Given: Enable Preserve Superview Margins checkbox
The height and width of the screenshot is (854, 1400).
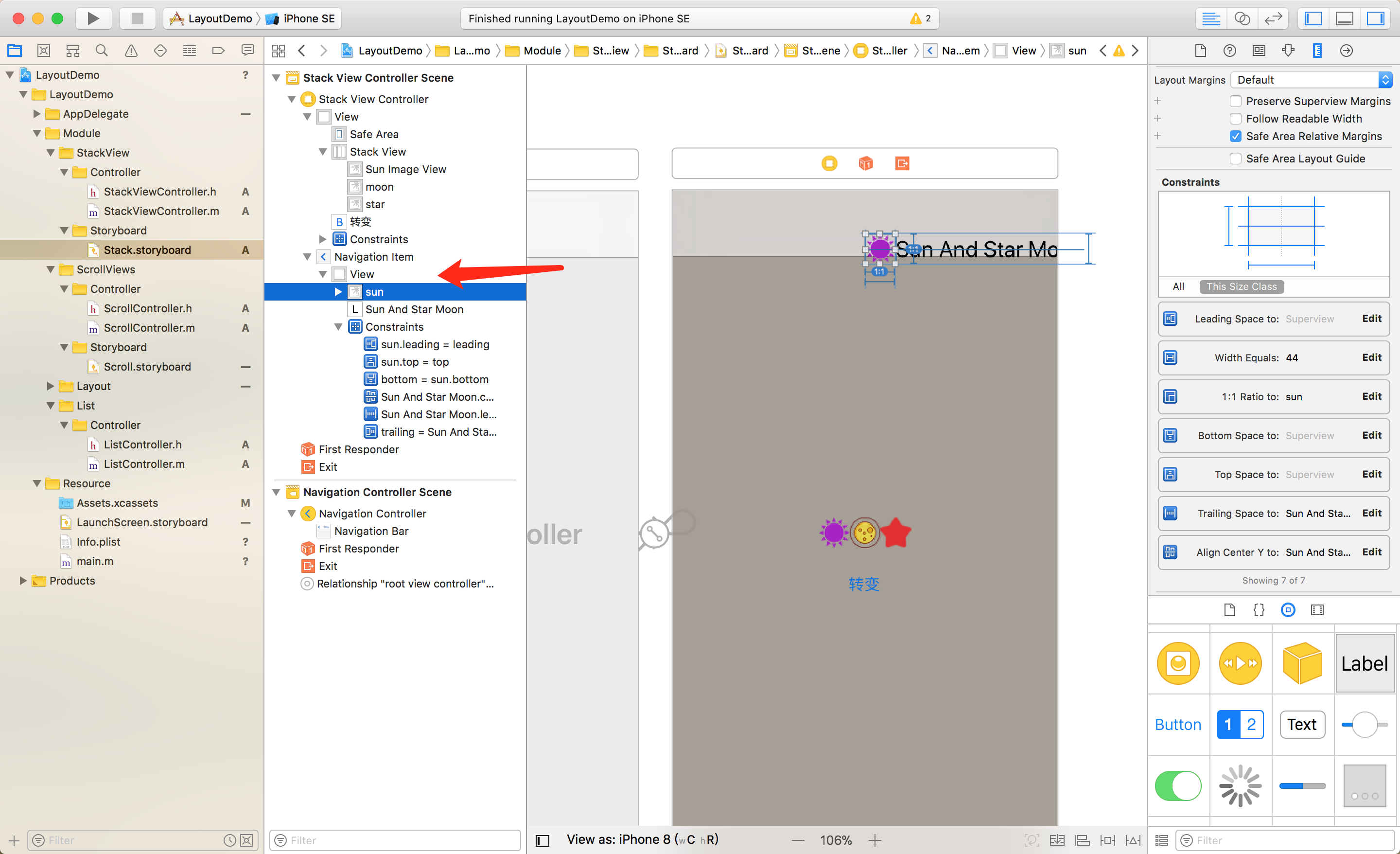Looking at the screenshot, I should [1235, 101].
